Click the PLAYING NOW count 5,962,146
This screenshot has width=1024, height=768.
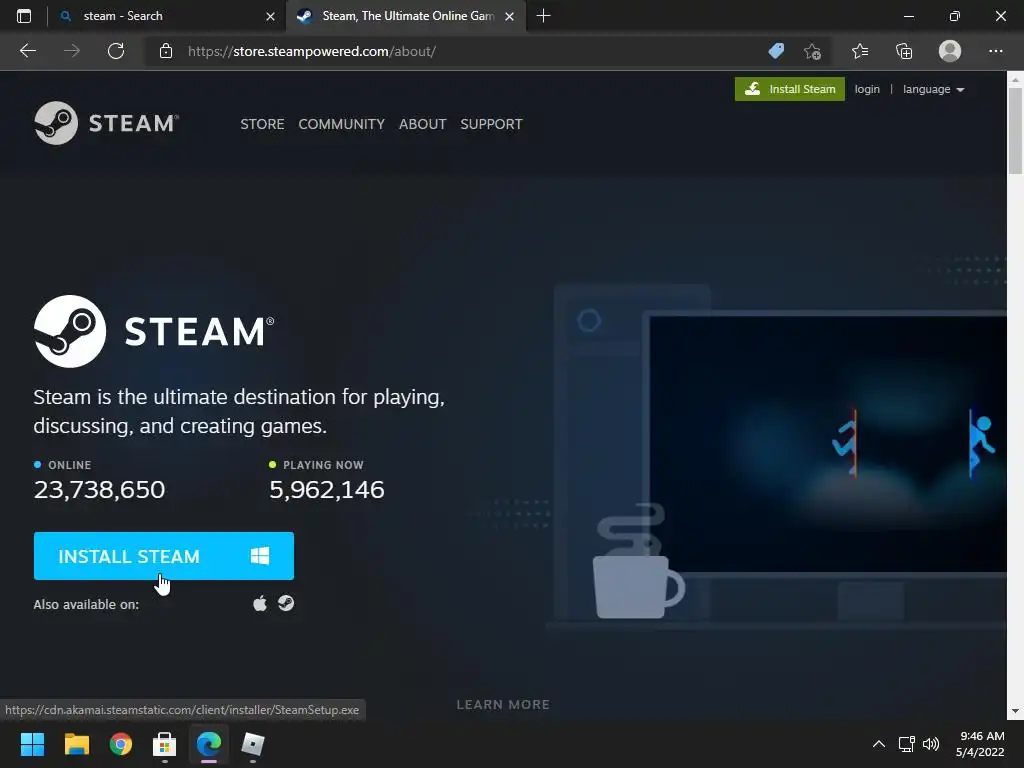click(327, 489)
